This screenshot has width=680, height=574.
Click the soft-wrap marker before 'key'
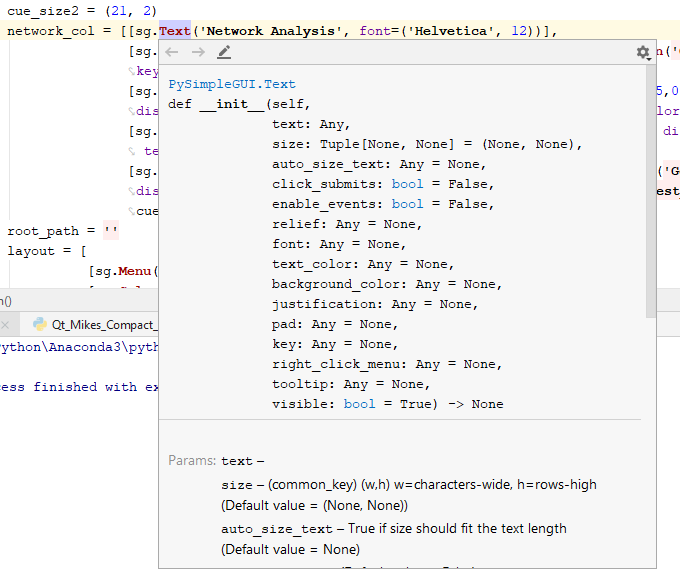pos(131,71)
